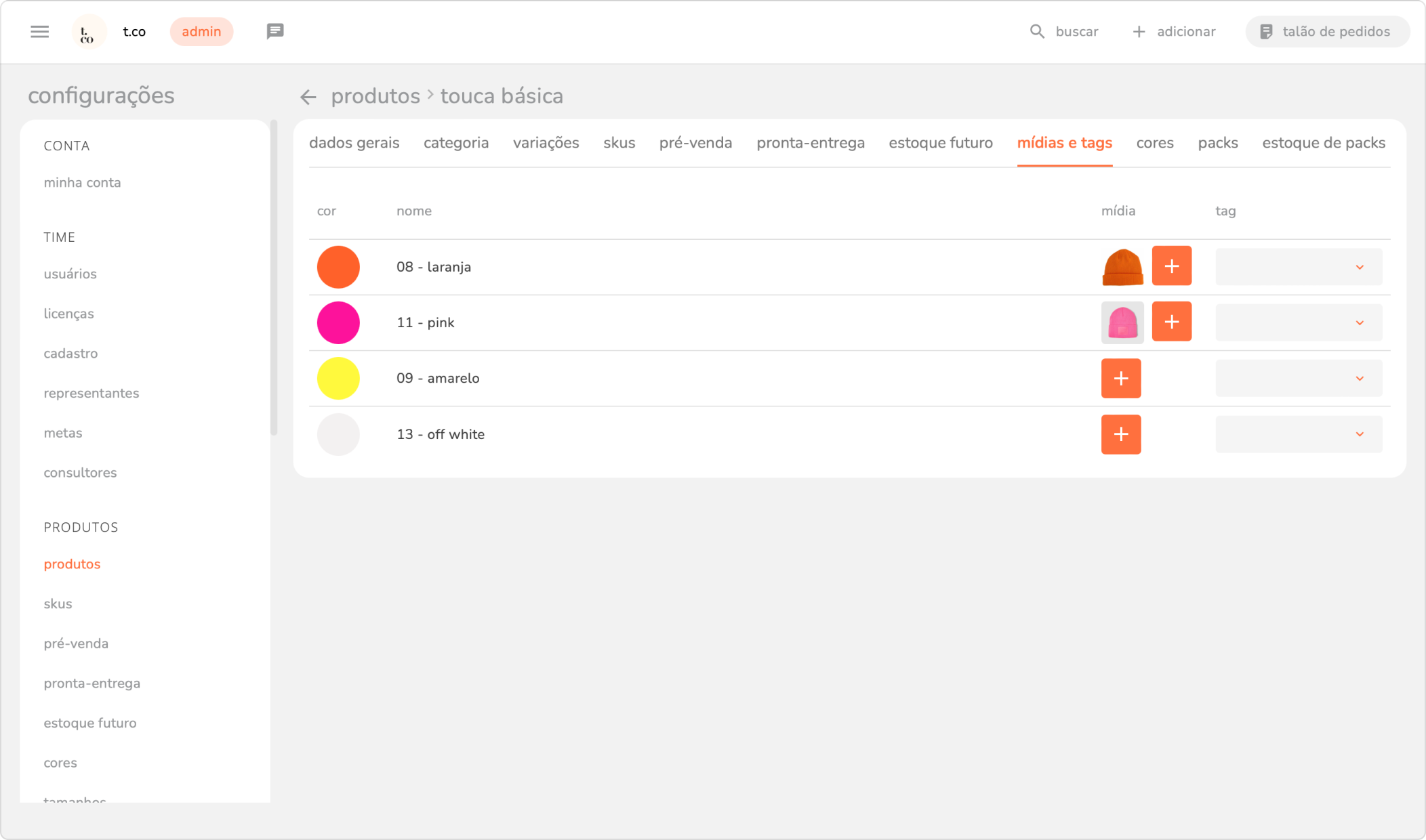This screenshot has height=840, width=1426.
Task: Open the hamburger menu icon
Action: pos(40,32)
